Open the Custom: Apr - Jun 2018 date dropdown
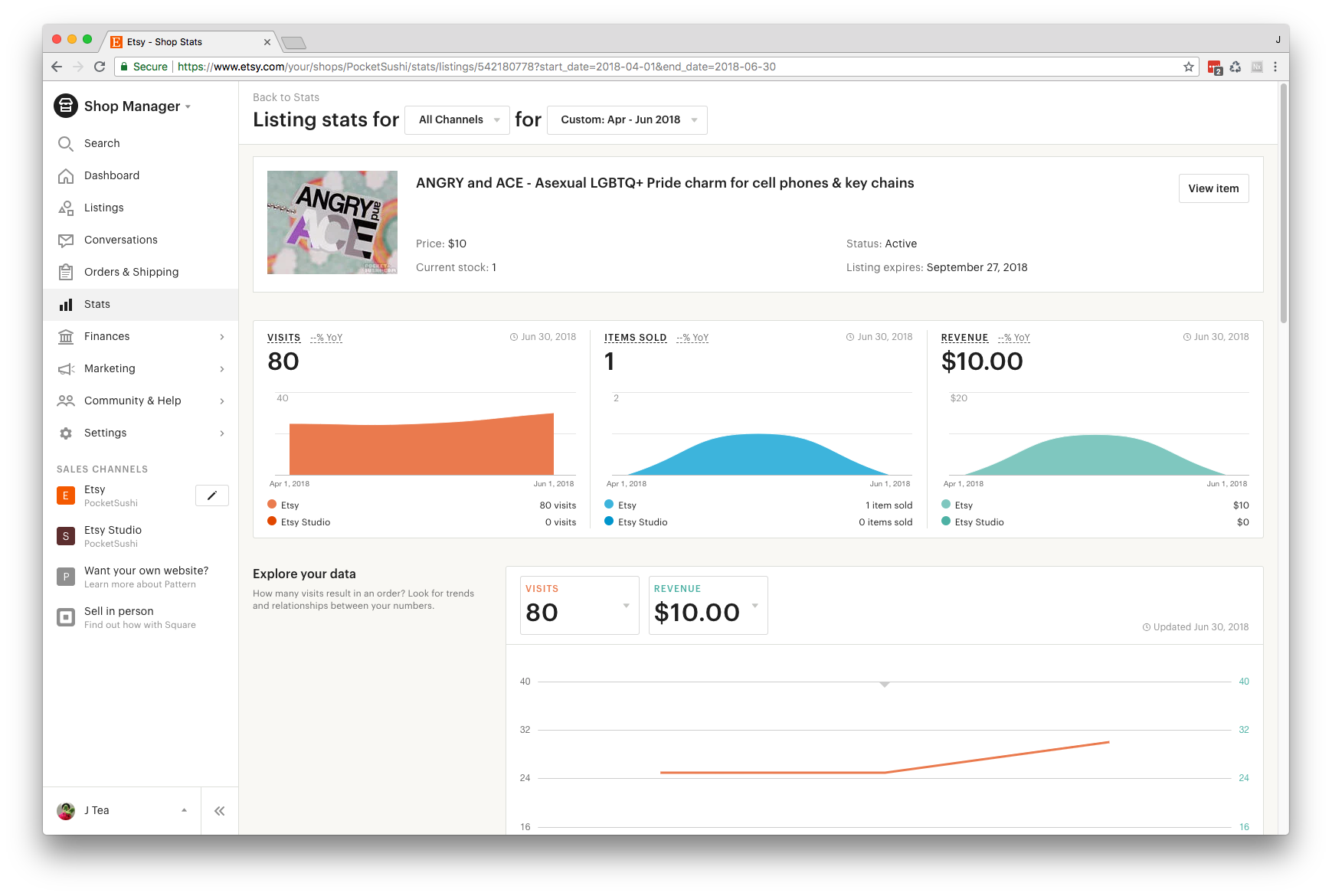1332x896 pixels. pos(627,119)
